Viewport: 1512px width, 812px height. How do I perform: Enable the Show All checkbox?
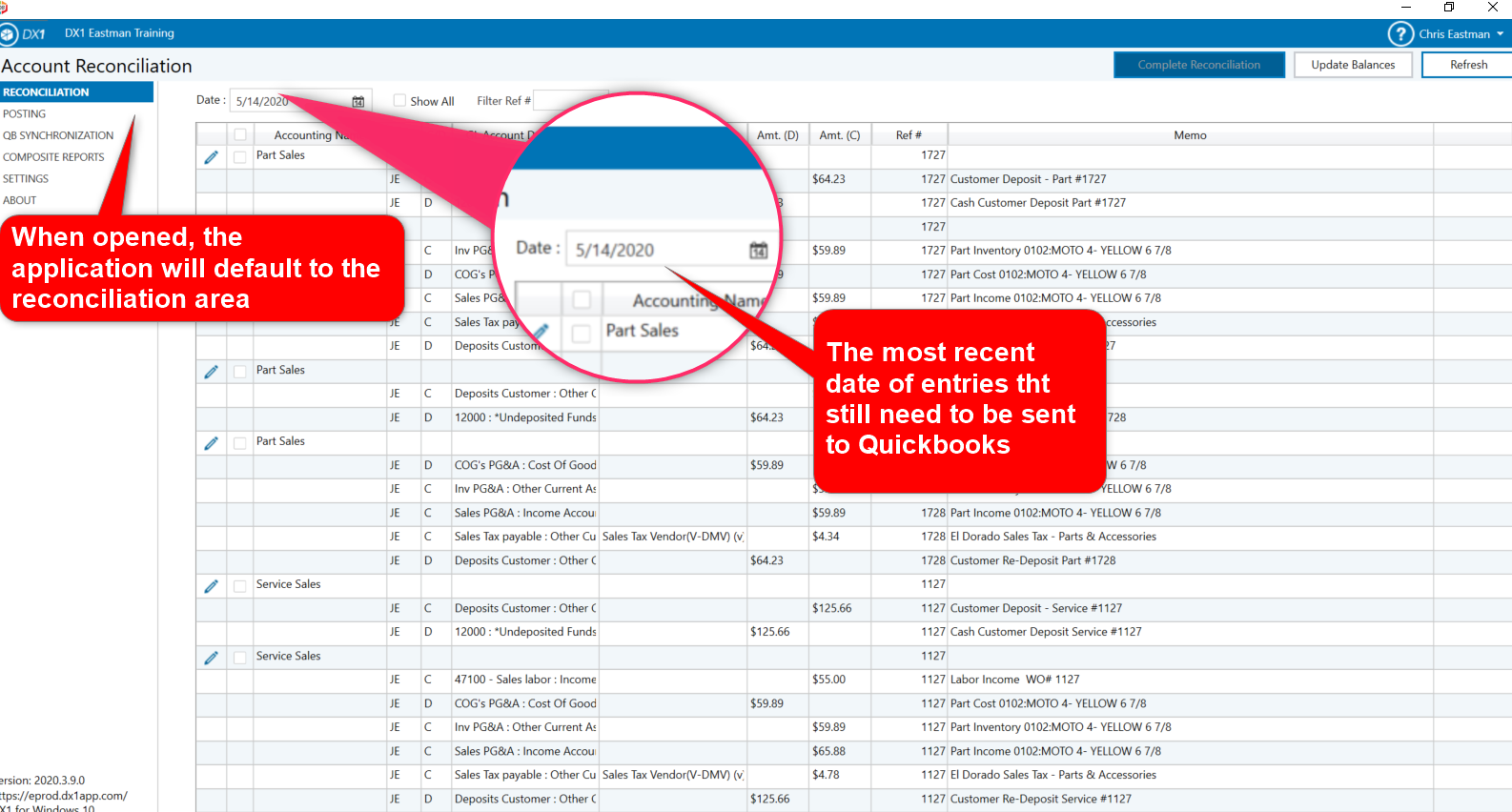tap(399, 100)
